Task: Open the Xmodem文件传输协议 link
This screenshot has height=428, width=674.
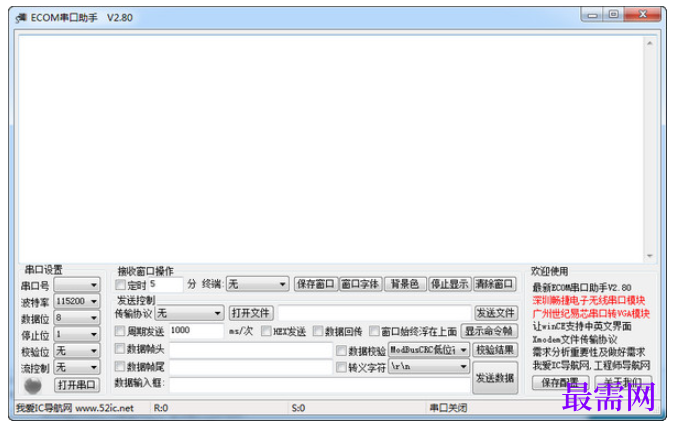Action: (575, 339)
